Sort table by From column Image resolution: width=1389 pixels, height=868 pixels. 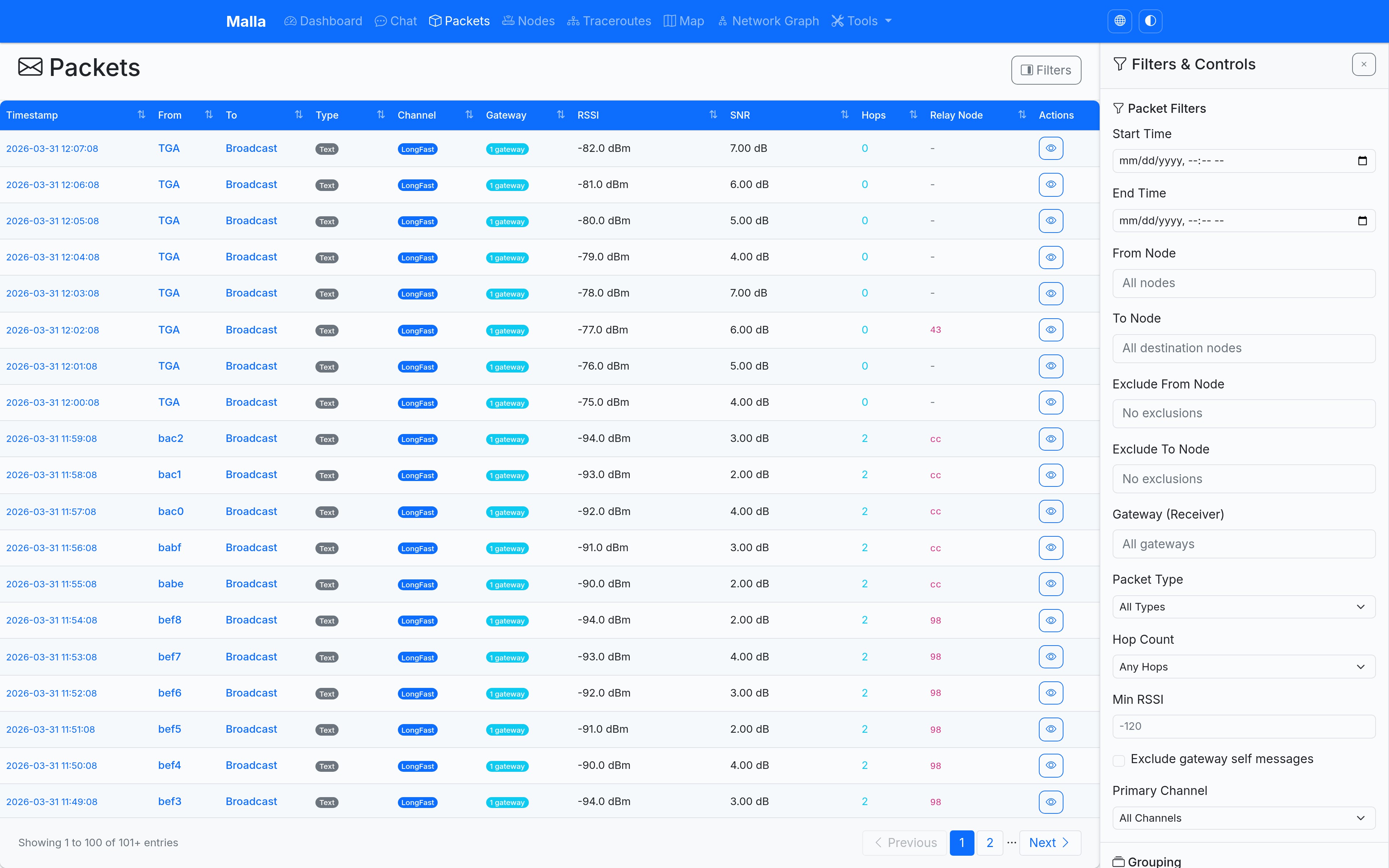tap(186, 115)
